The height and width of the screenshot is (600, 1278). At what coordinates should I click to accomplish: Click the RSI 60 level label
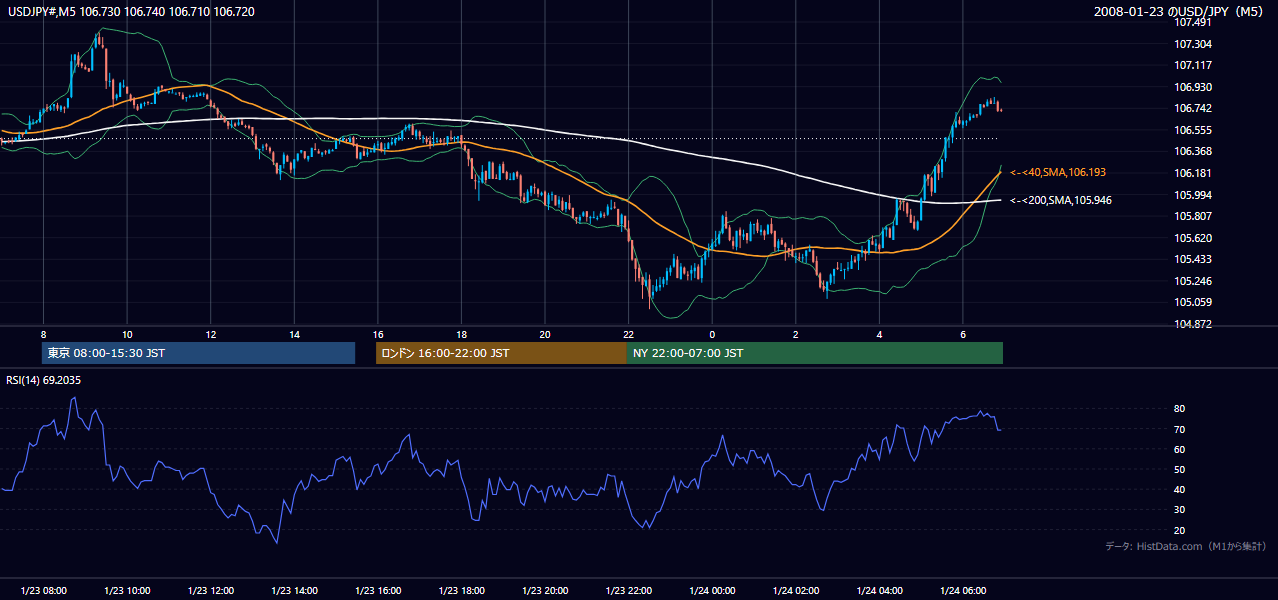tap(1180, 450)
